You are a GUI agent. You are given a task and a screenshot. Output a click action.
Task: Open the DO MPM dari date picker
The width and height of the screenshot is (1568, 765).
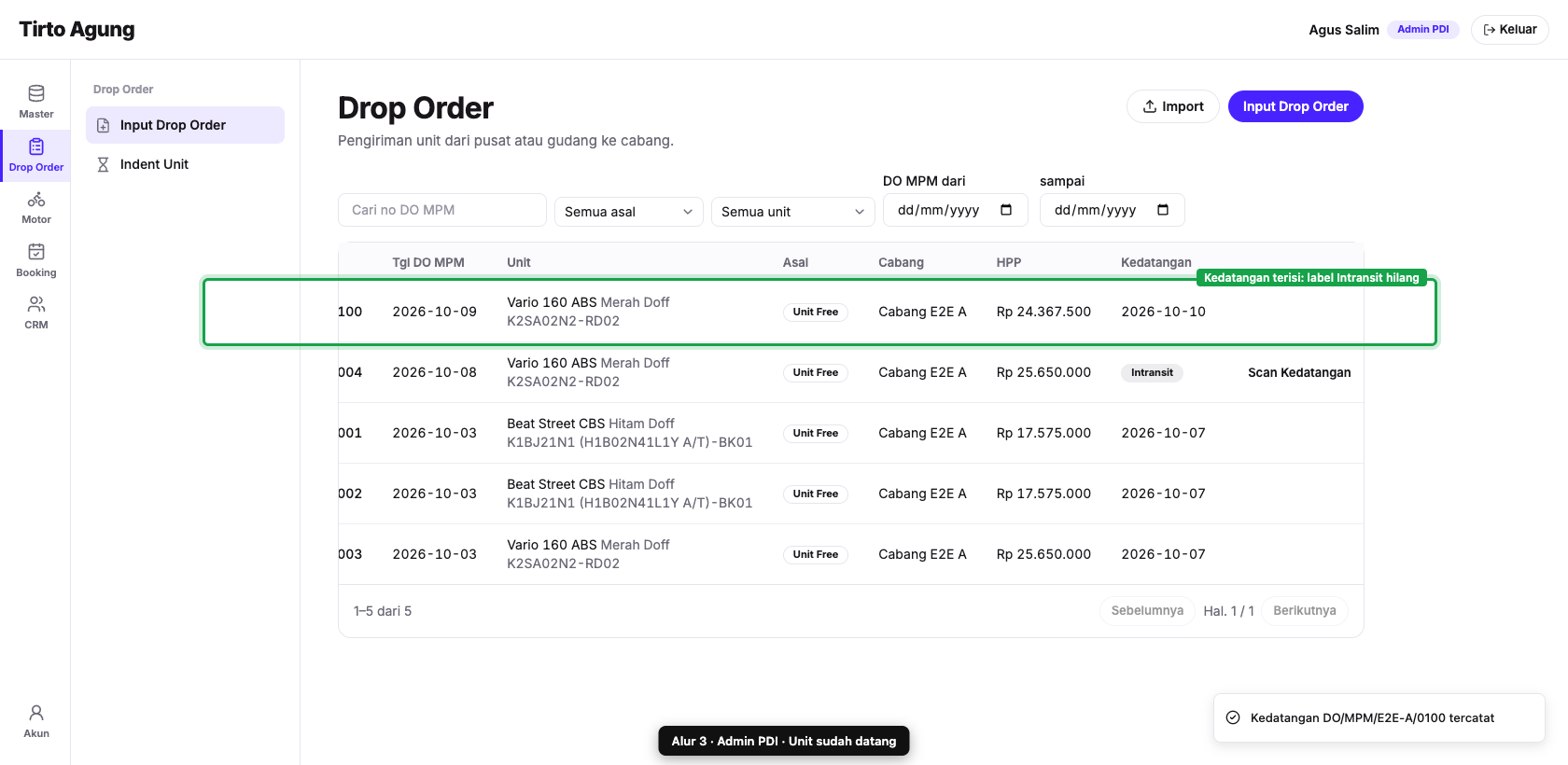coord(956,210)
